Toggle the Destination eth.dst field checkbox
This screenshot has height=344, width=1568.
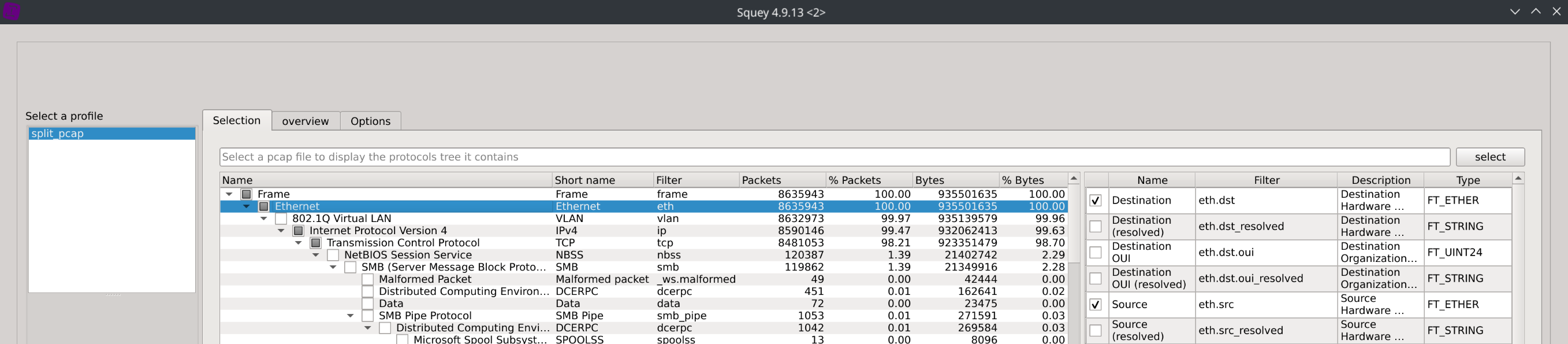pyautogui.click(x=1095, y=200)
